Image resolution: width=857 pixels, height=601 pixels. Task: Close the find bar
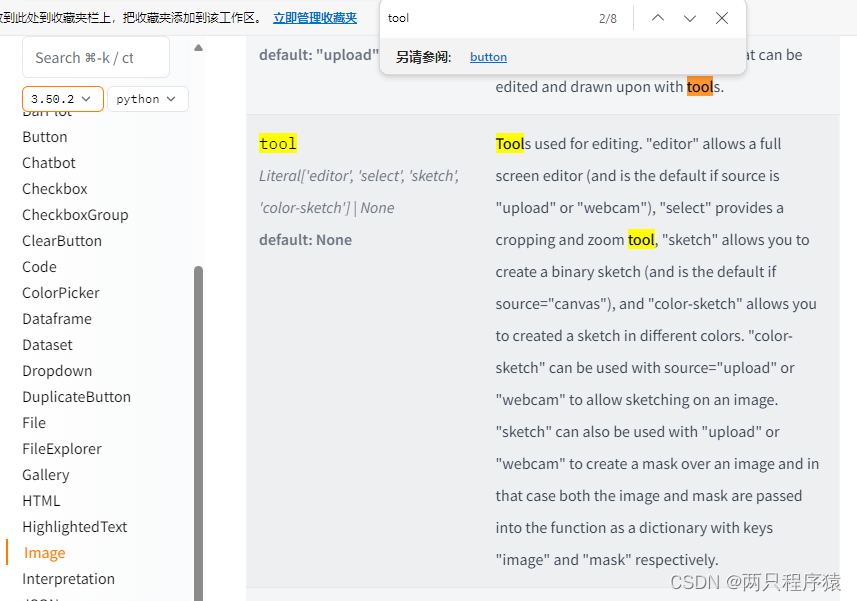click(x=721, y=18)
